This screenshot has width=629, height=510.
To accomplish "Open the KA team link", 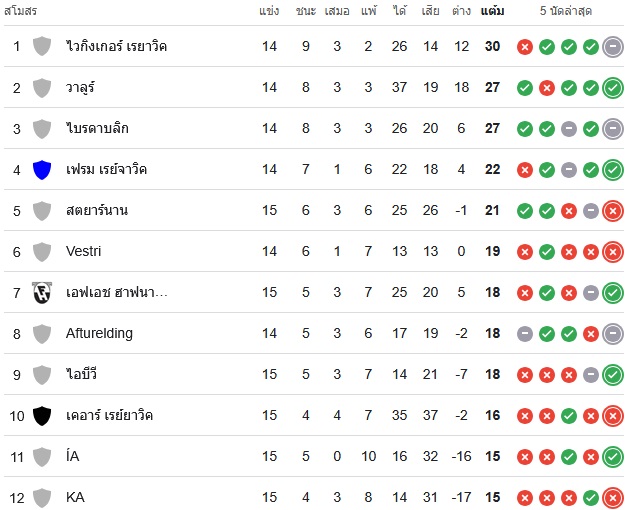I will (75, 498).
